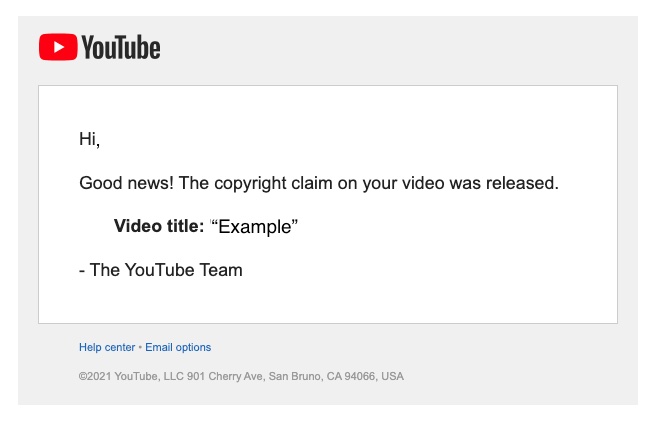This screenshot has height=425, width=664.
Task: Click the "Good news!" phrase in message
Action: [126, 183]
